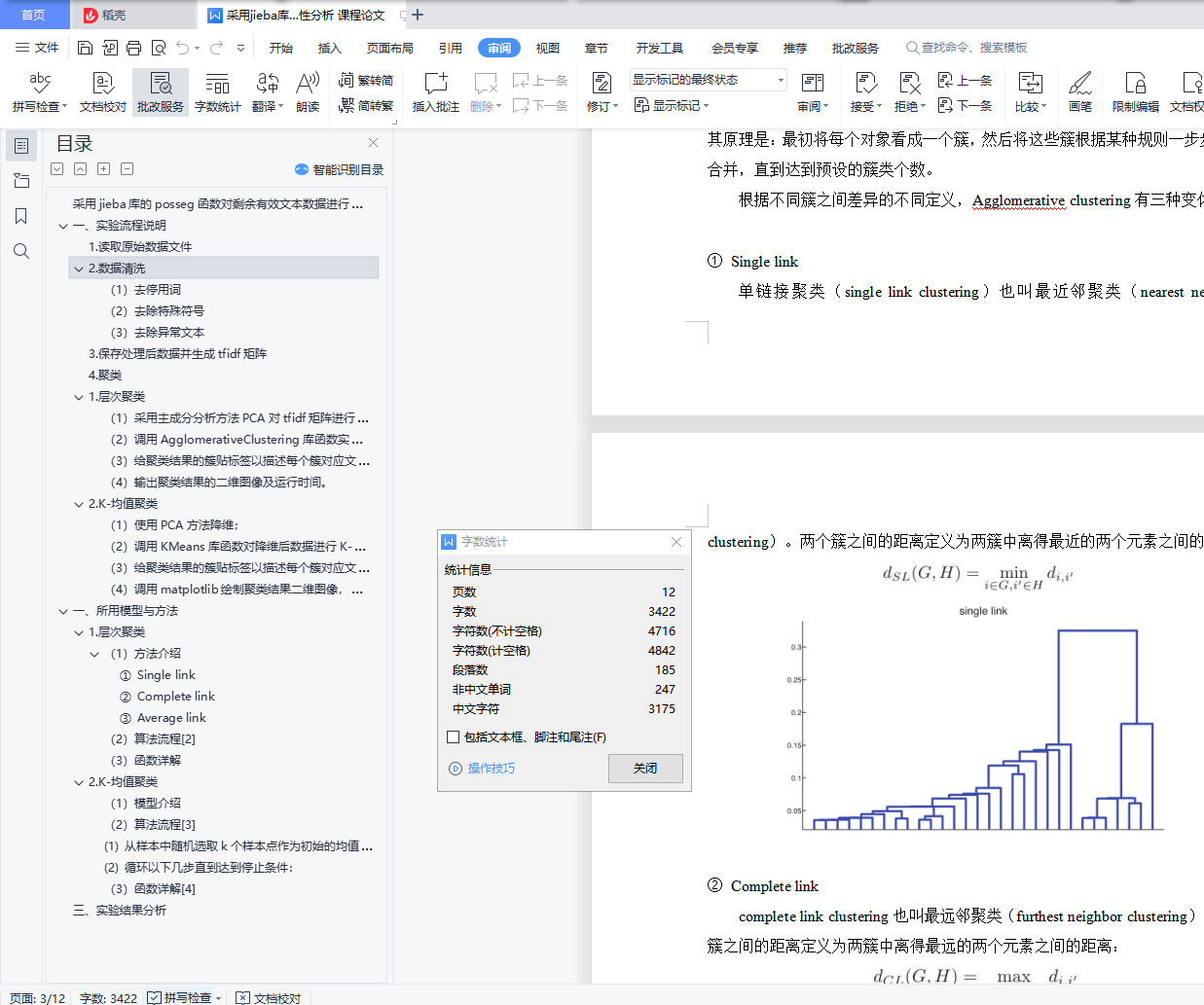Click the Save icon in quick toolbar

(85, 48)
